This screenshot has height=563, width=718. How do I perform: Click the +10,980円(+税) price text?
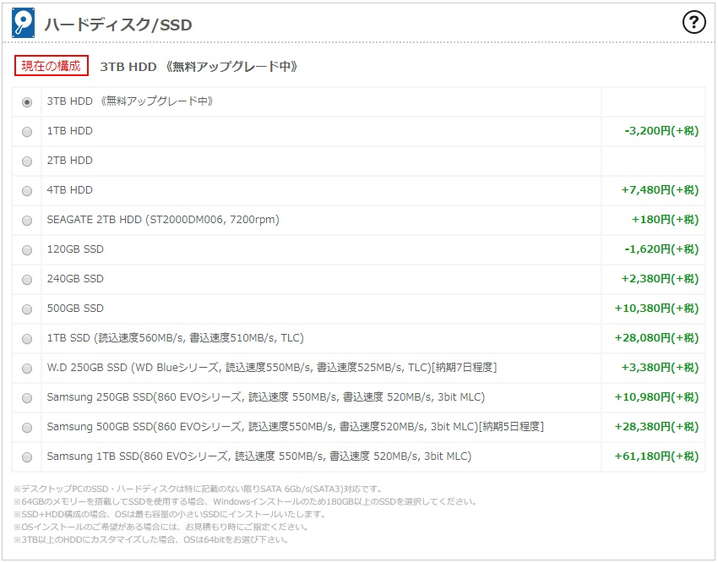[656, 397]
